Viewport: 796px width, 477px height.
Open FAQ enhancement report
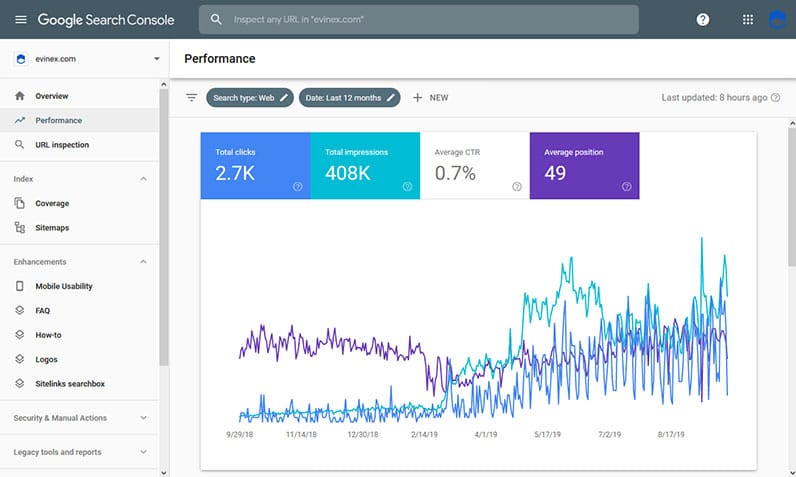click(79, 311)
